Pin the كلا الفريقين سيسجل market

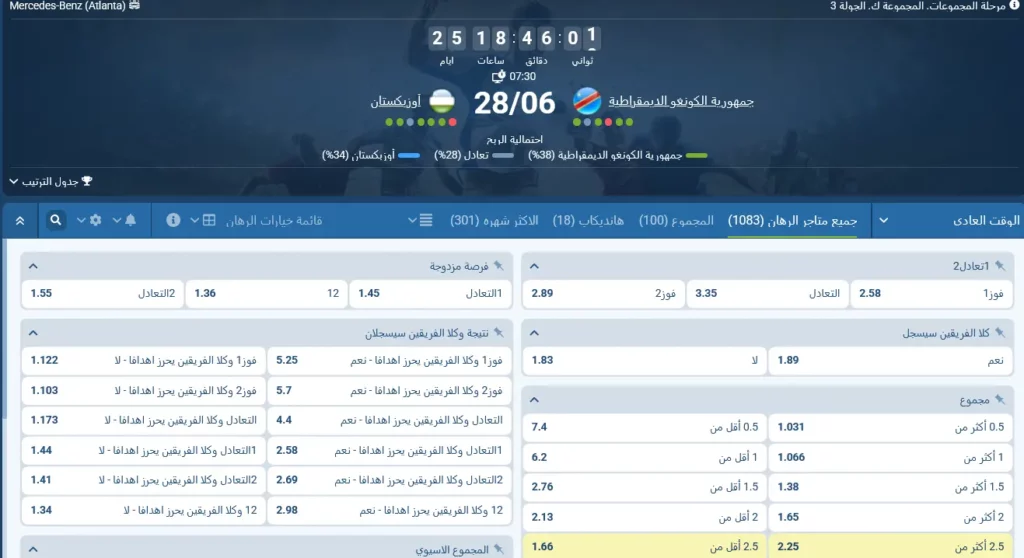pos(1000,333)
